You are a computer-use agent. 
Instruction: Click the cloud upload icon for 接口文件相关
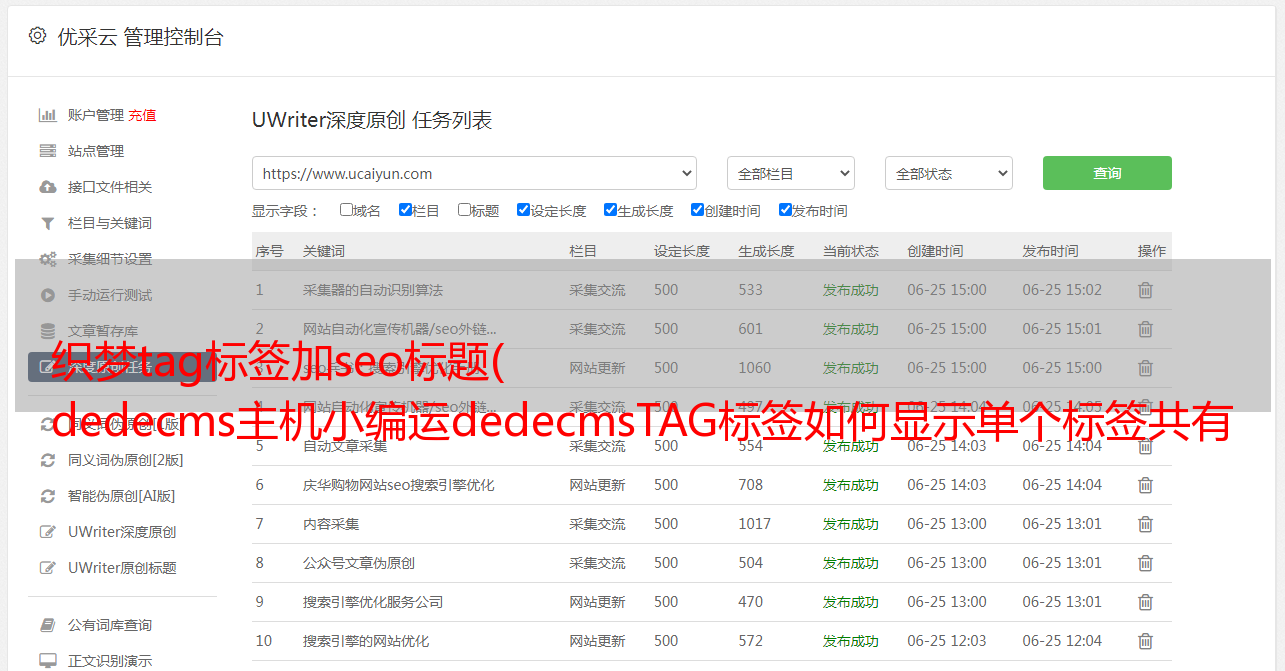pyautogui.click(x=47, y=187)
